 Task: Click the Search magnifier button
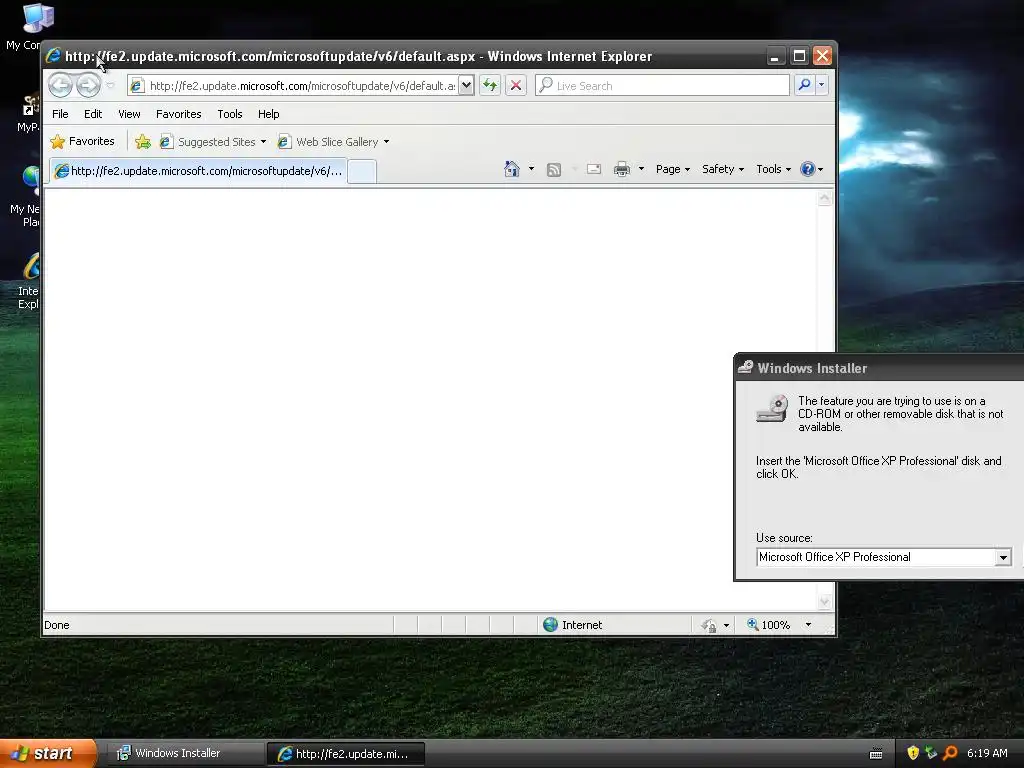[805, 85]
